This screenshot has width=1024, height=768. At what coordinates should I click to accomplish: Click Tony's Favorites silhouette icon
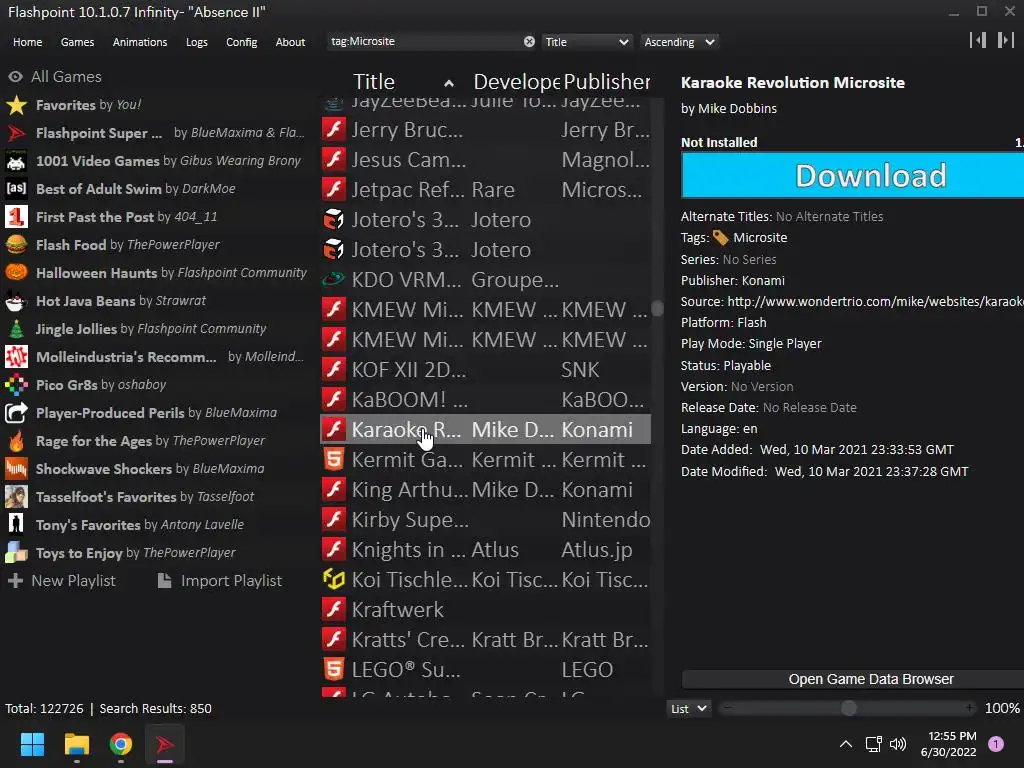click(x=16, y=524)
